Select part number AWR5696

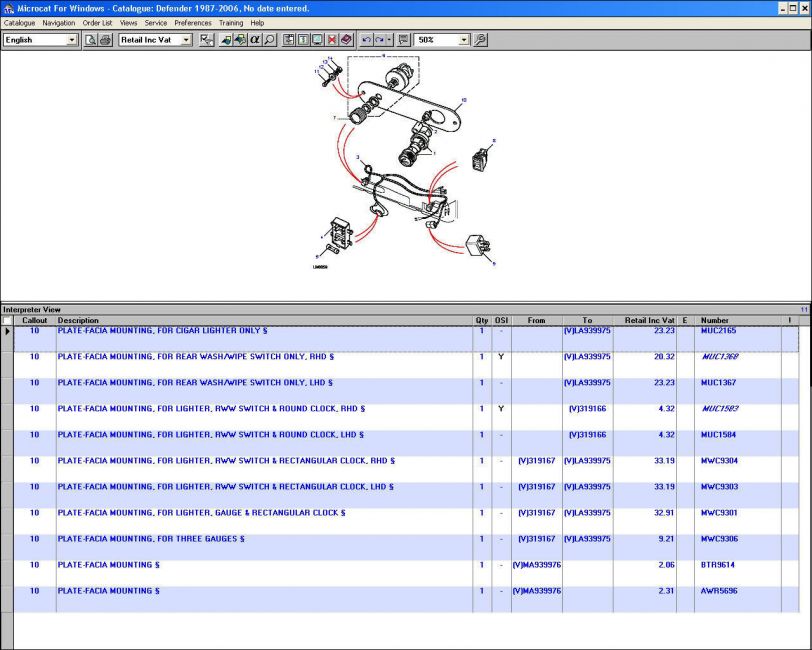pyautogui.click(x=719, y=591)
